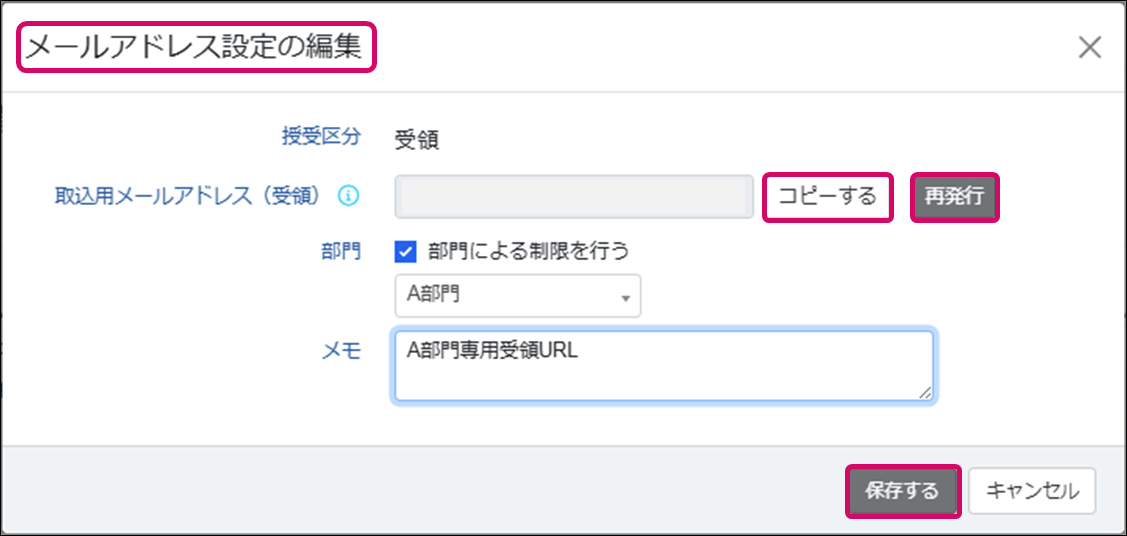
Task: Click the A部門専用受領URL memo text
Action: tap(494, 350)
